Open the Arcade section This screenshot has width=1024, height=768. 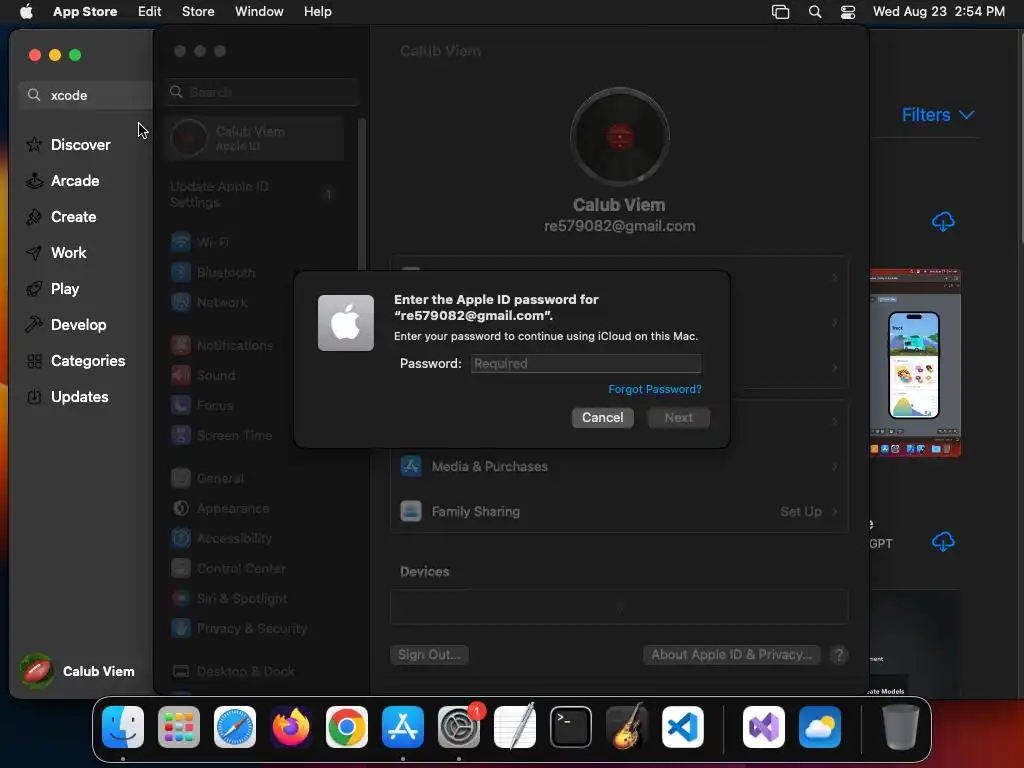63,181
